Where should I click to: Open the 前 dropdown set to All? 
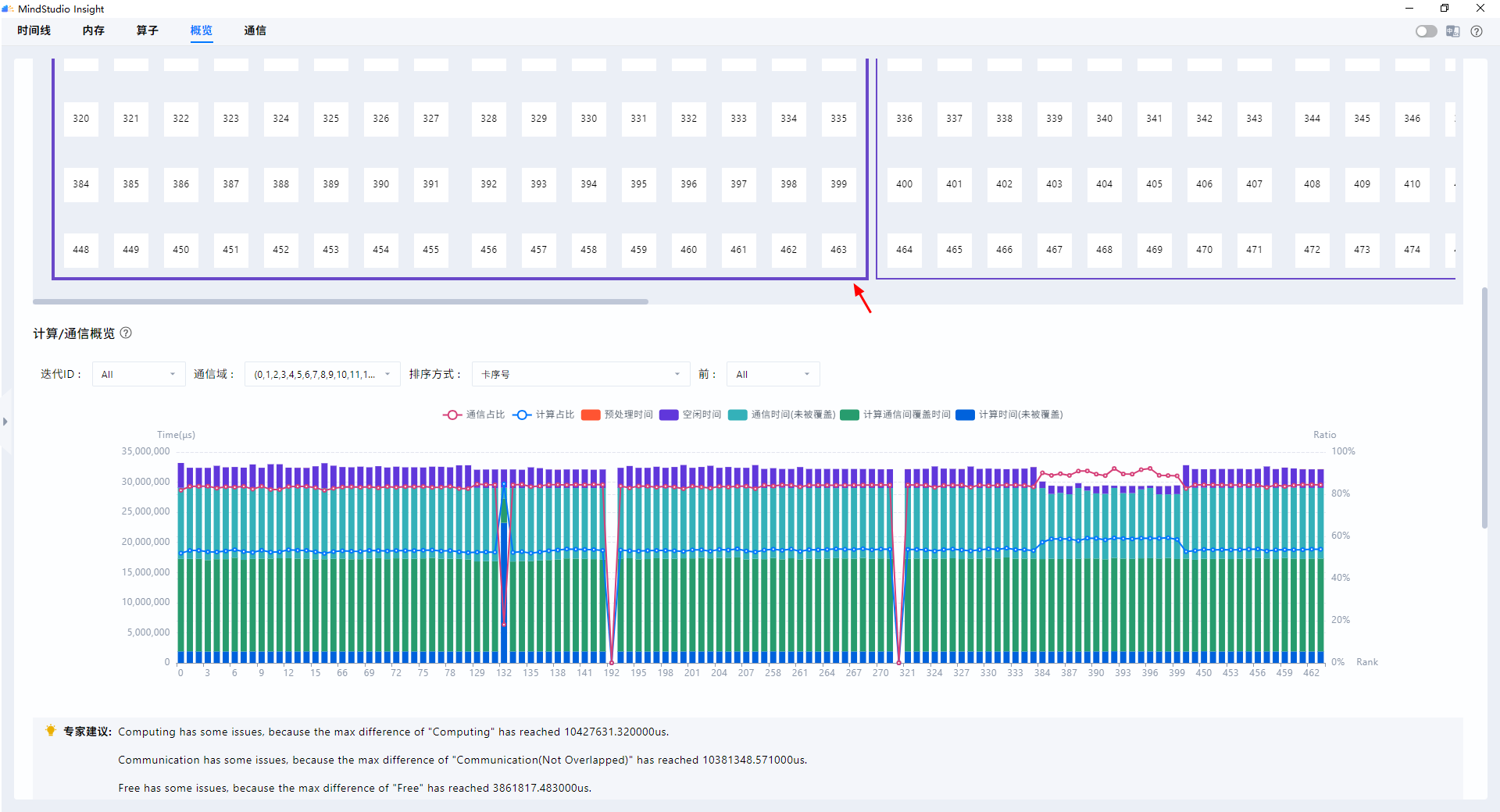[773, 374]
